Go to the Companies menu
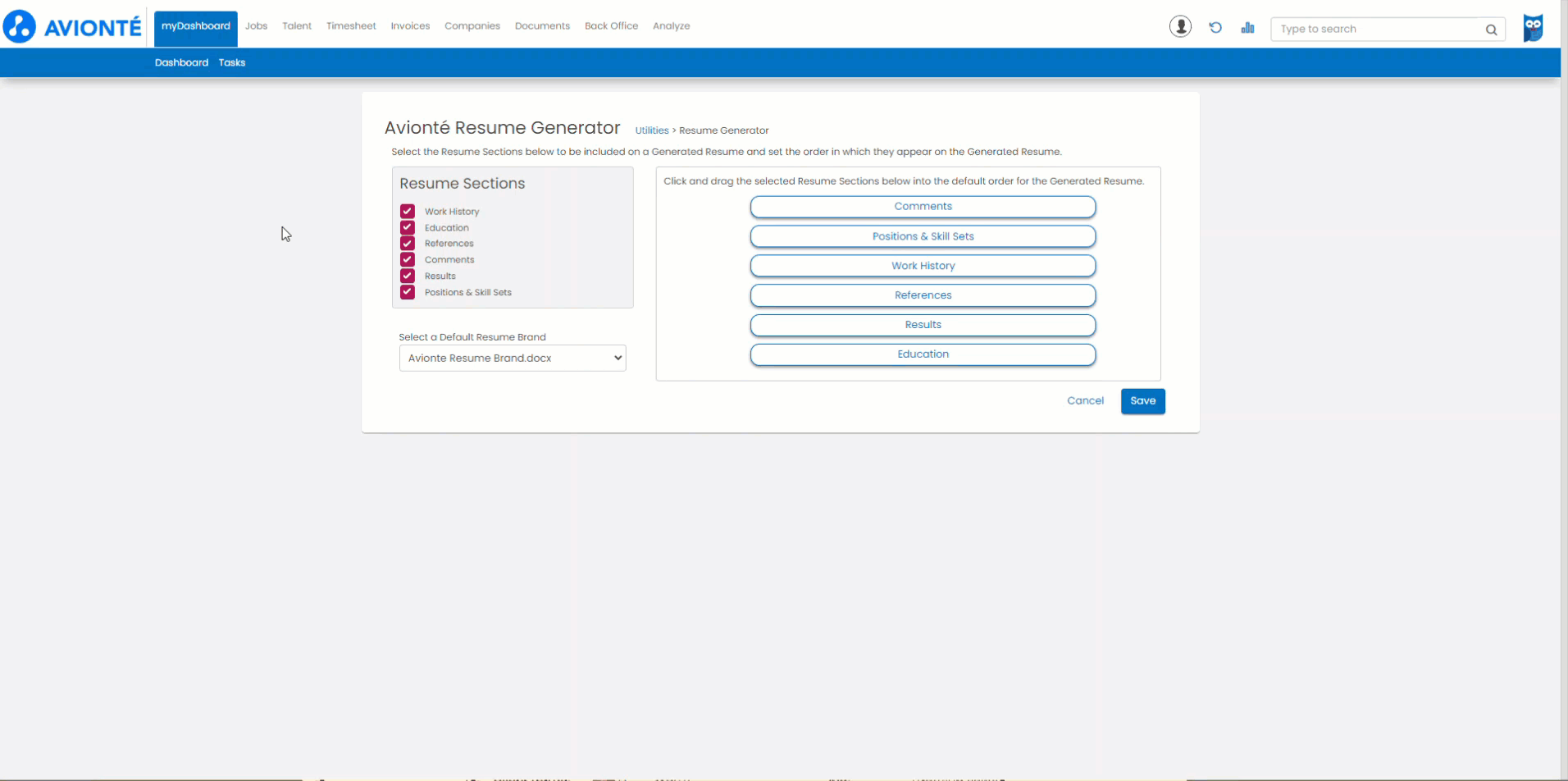This screenshot has width=1568, height=781. [472, 26]
